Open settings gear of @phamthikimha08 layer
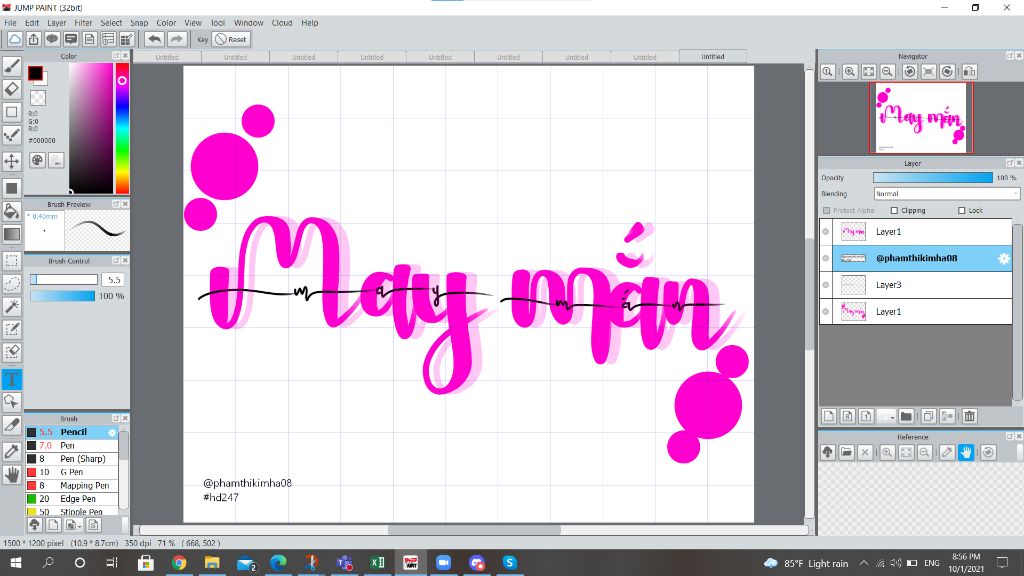1024x576 pixels. click(x=1004, y=259)
